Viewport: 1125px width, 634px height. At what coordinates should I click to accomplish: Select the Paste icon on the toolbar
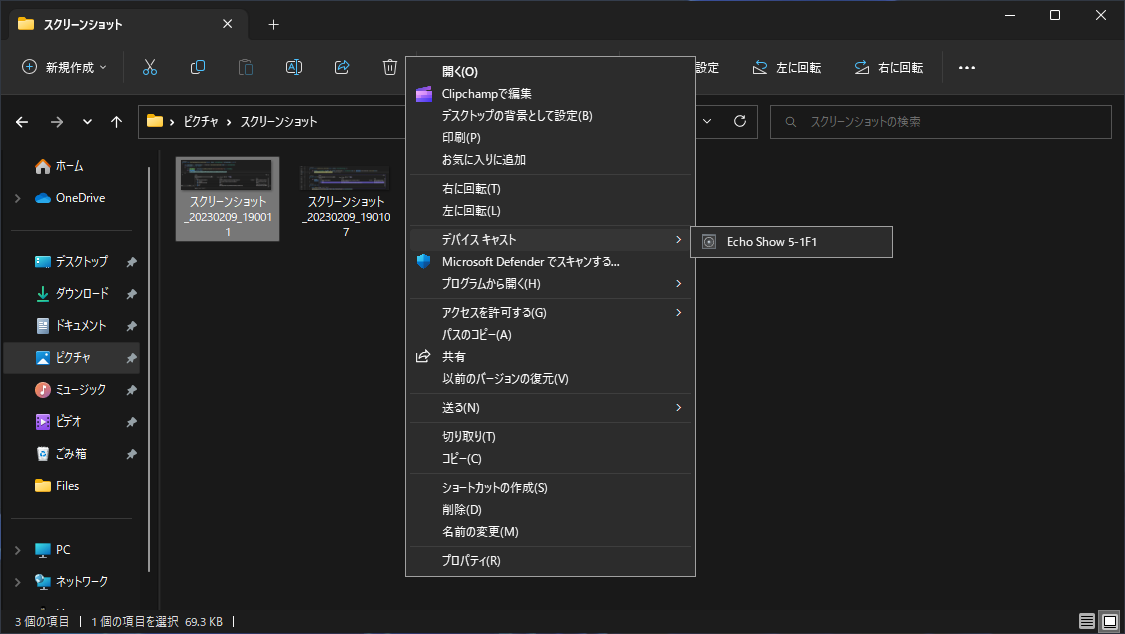point(245,67)
